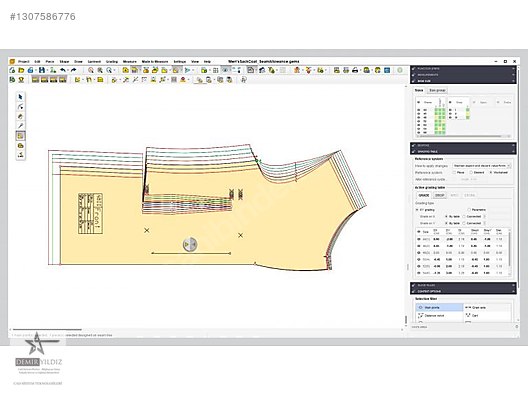Click the New document toolbar icon

click(12, 70)
